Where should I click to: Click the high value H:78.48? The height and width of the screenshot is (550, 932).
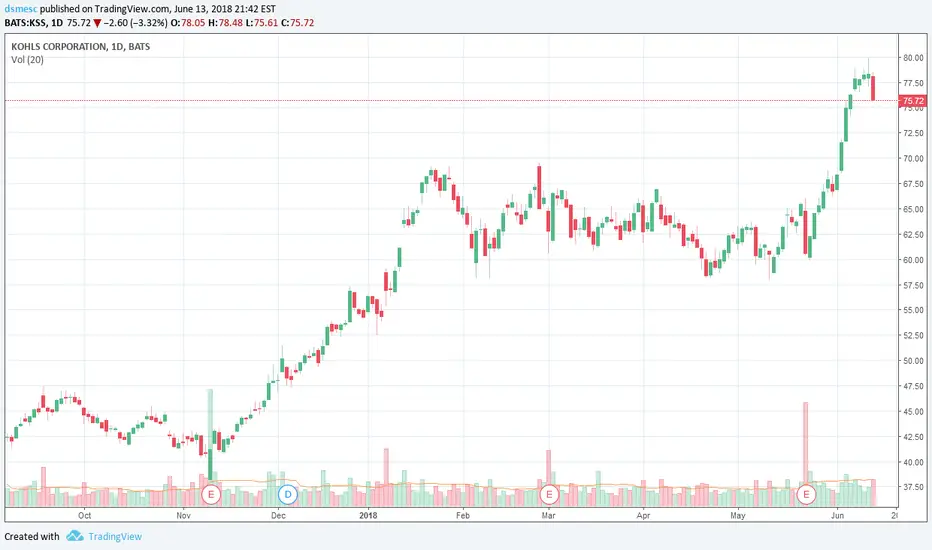tap(225, 23)
